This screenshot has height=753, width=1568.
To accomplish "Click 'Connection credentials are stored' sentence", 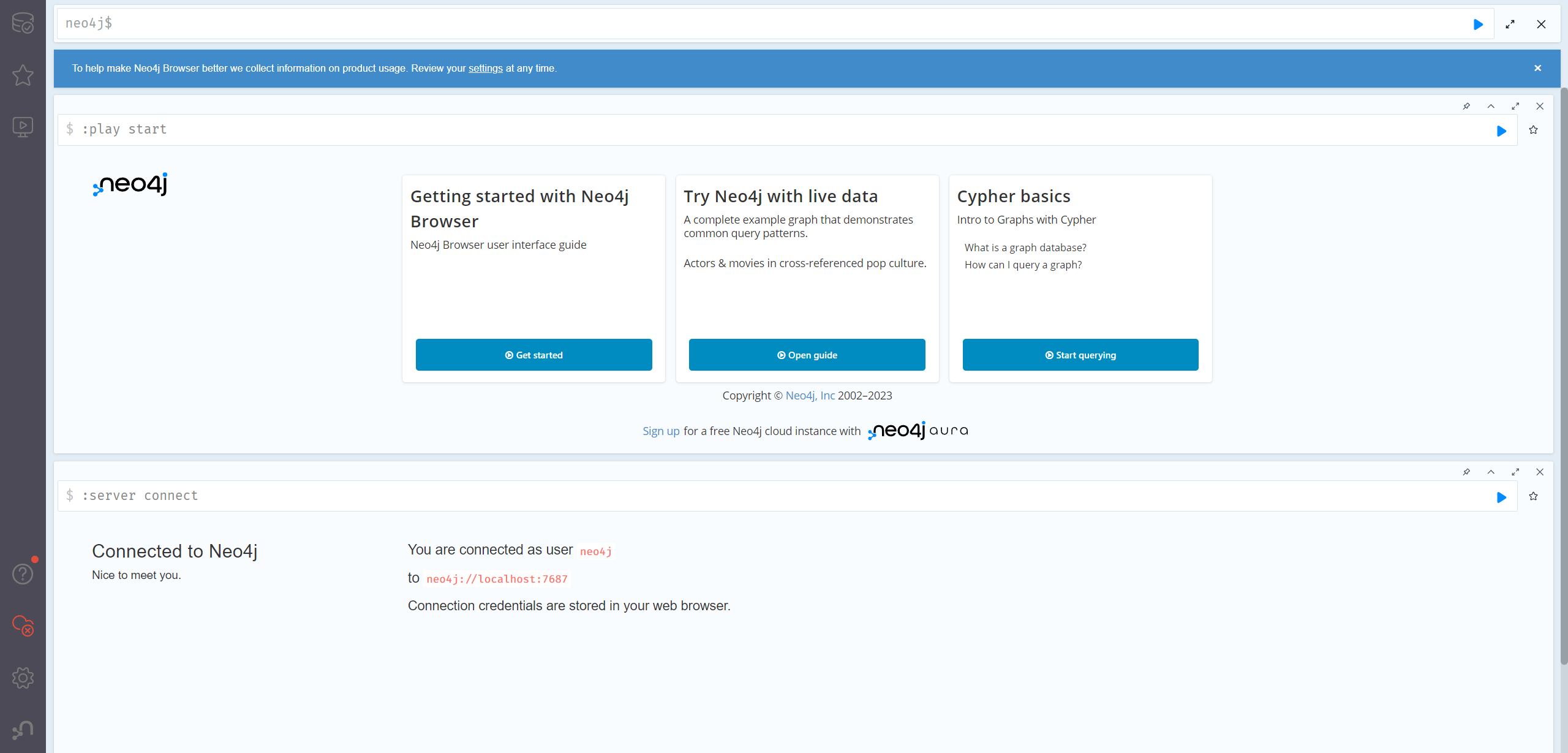I will 569,605.
